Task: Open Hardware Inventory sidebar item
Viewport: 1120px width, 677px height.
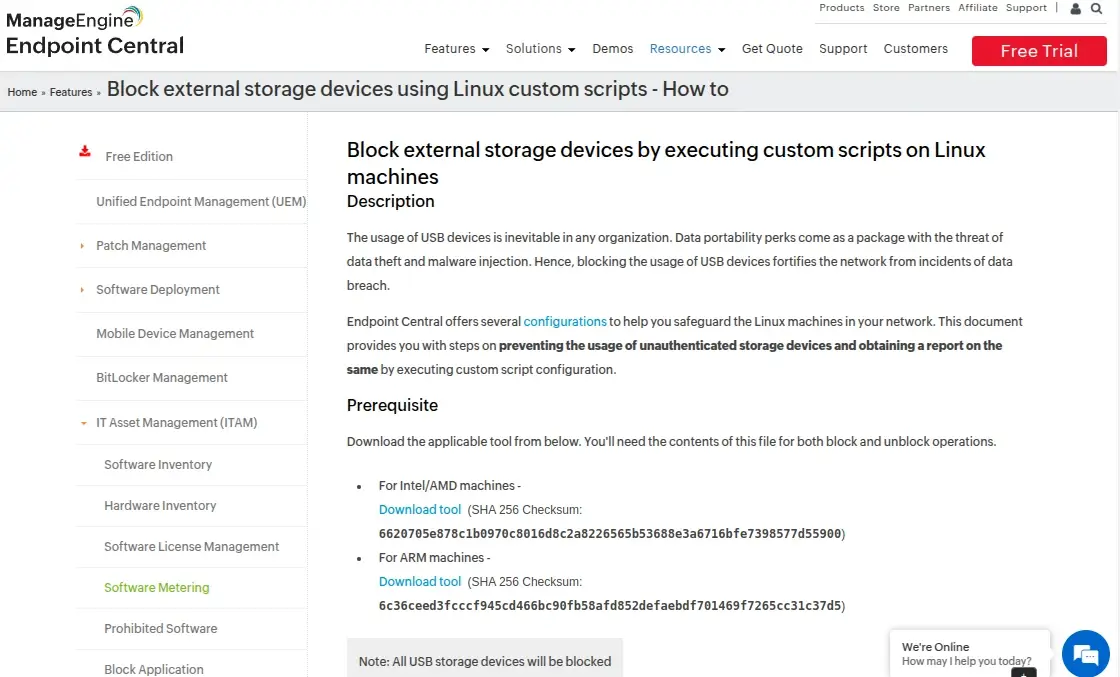Action: 160,506
